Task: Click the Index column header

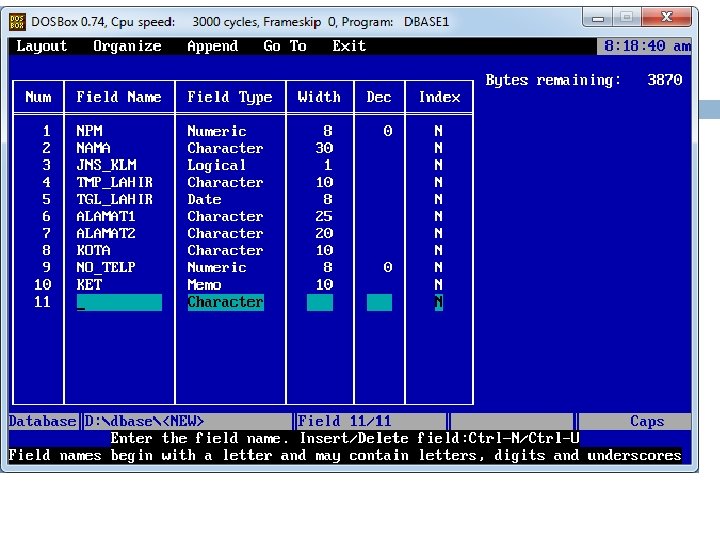Action: click(x=439, y=97)
